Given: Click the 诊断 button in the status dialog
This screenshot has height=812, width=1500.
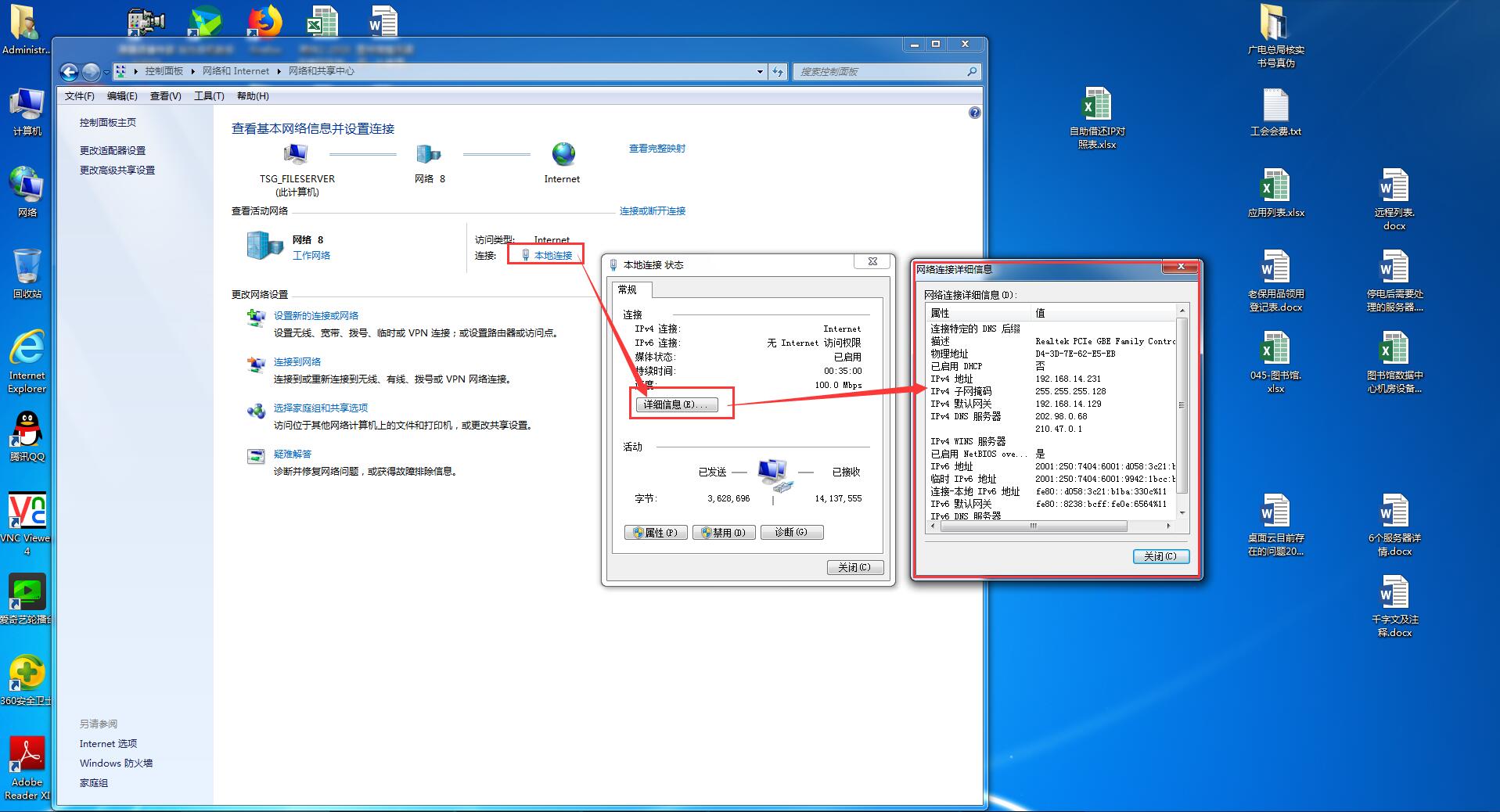Looking at the screenshot, I should pyautogui.click(x=792, y=533).
